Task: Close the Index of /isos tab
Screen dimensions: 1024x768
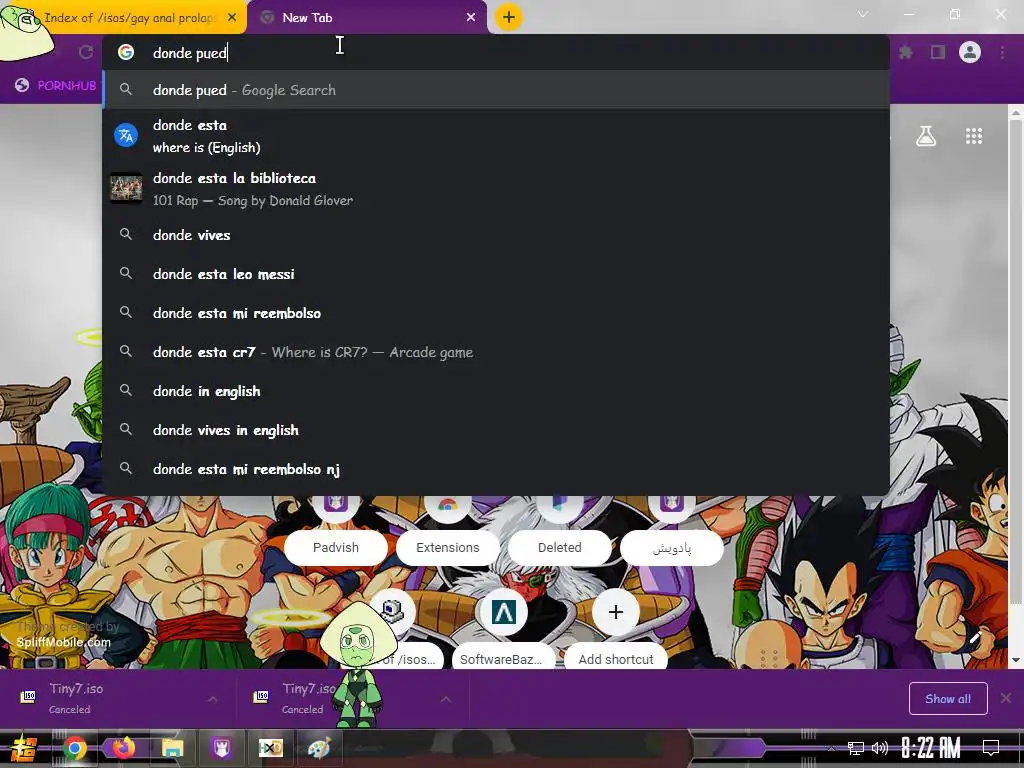Action: (232, 18)
